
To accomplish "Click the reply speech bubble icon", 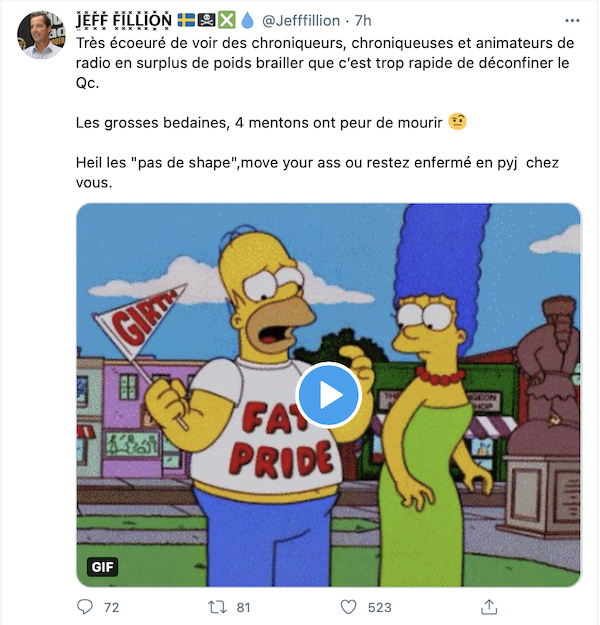I will pos(85,607).
